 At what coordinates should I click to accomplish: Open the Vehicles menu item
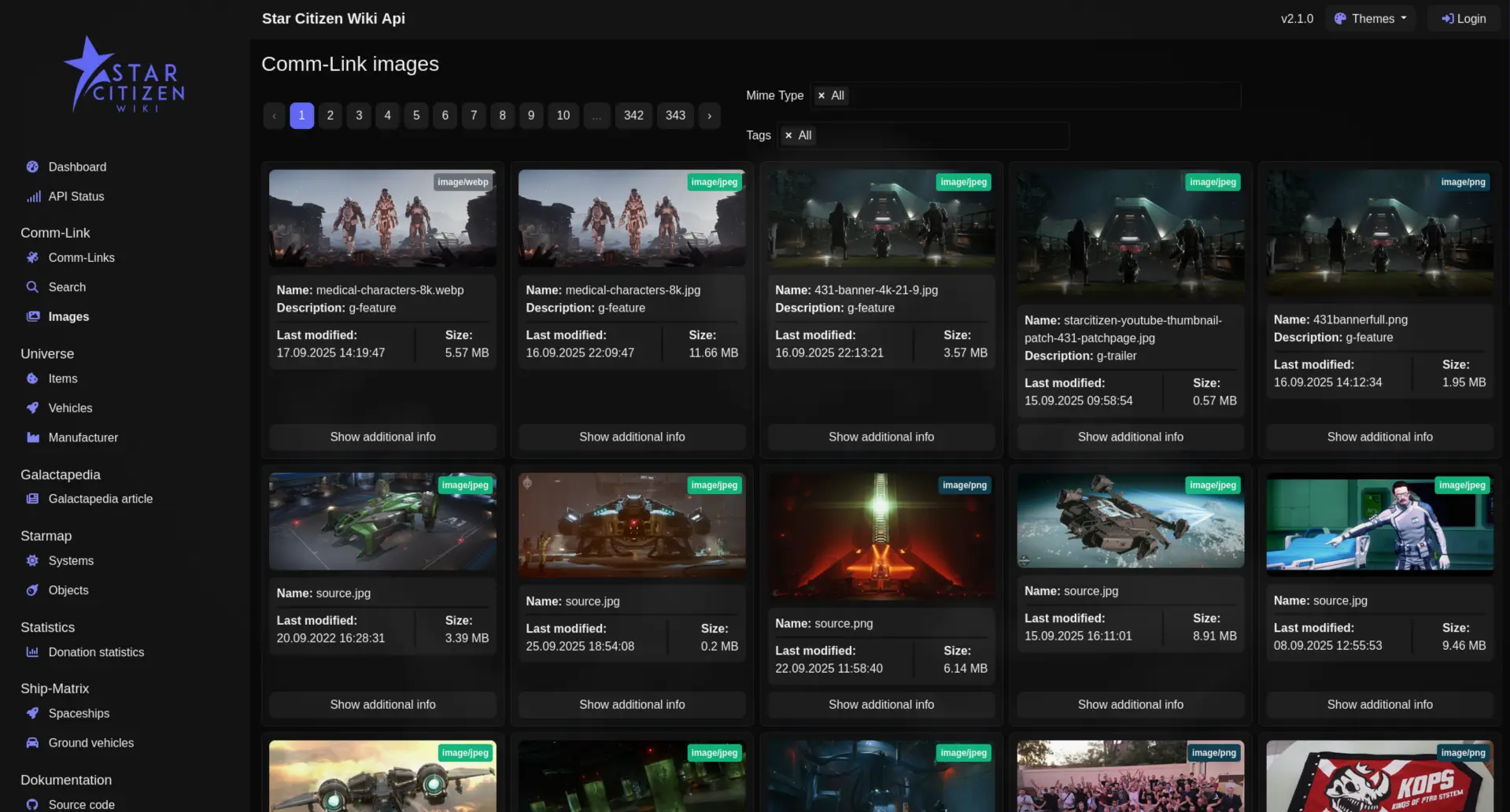coord(70,408)
